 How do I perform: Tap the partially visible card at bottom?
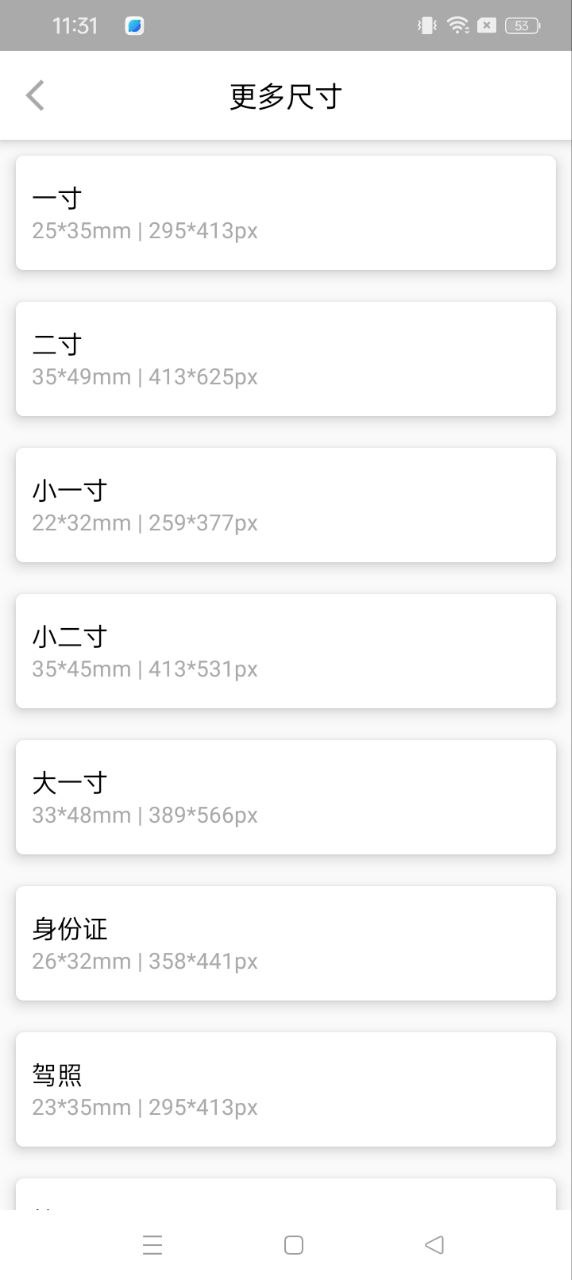(286, 1194)
